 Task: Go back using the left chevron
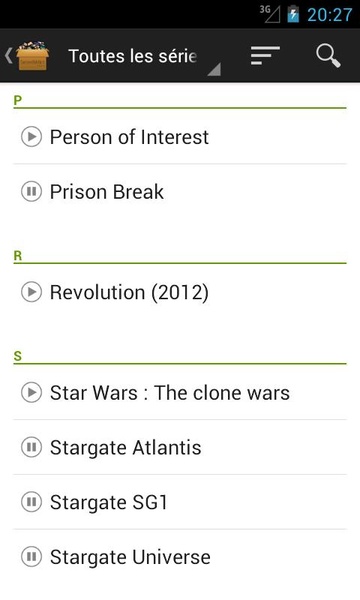coord(8,56)
